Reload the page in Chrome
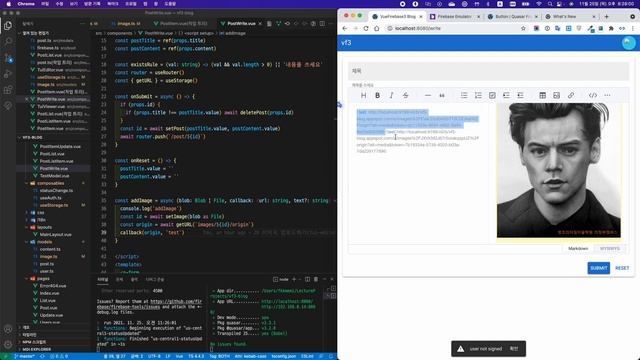 tap(366, 29)
